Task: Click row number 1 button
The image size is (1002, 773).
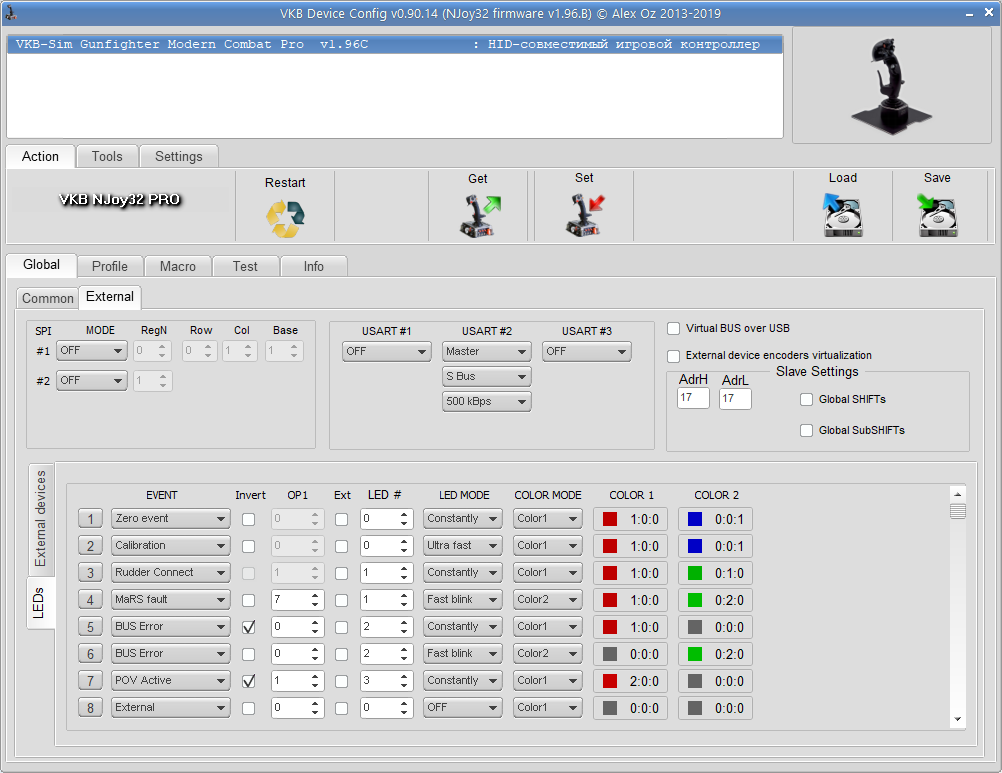Action: (90, 519)
